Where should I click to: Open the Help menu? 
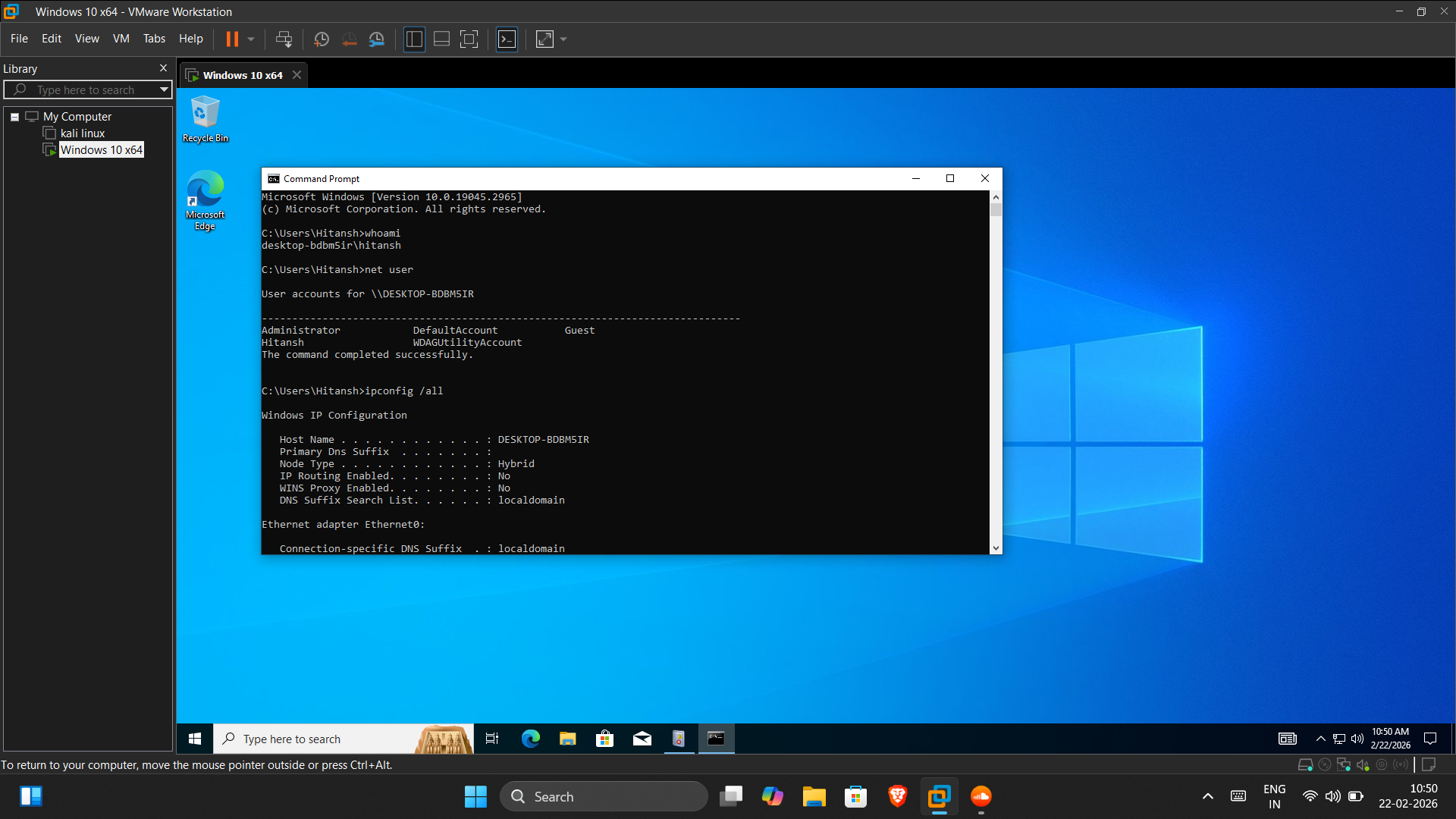click(190, 39)
